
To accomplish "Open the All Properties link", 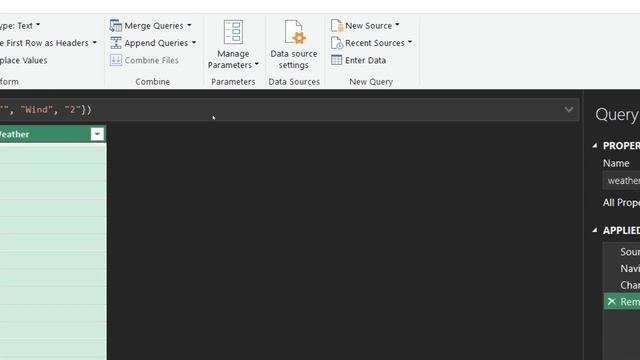I will (x=621, y=202).
